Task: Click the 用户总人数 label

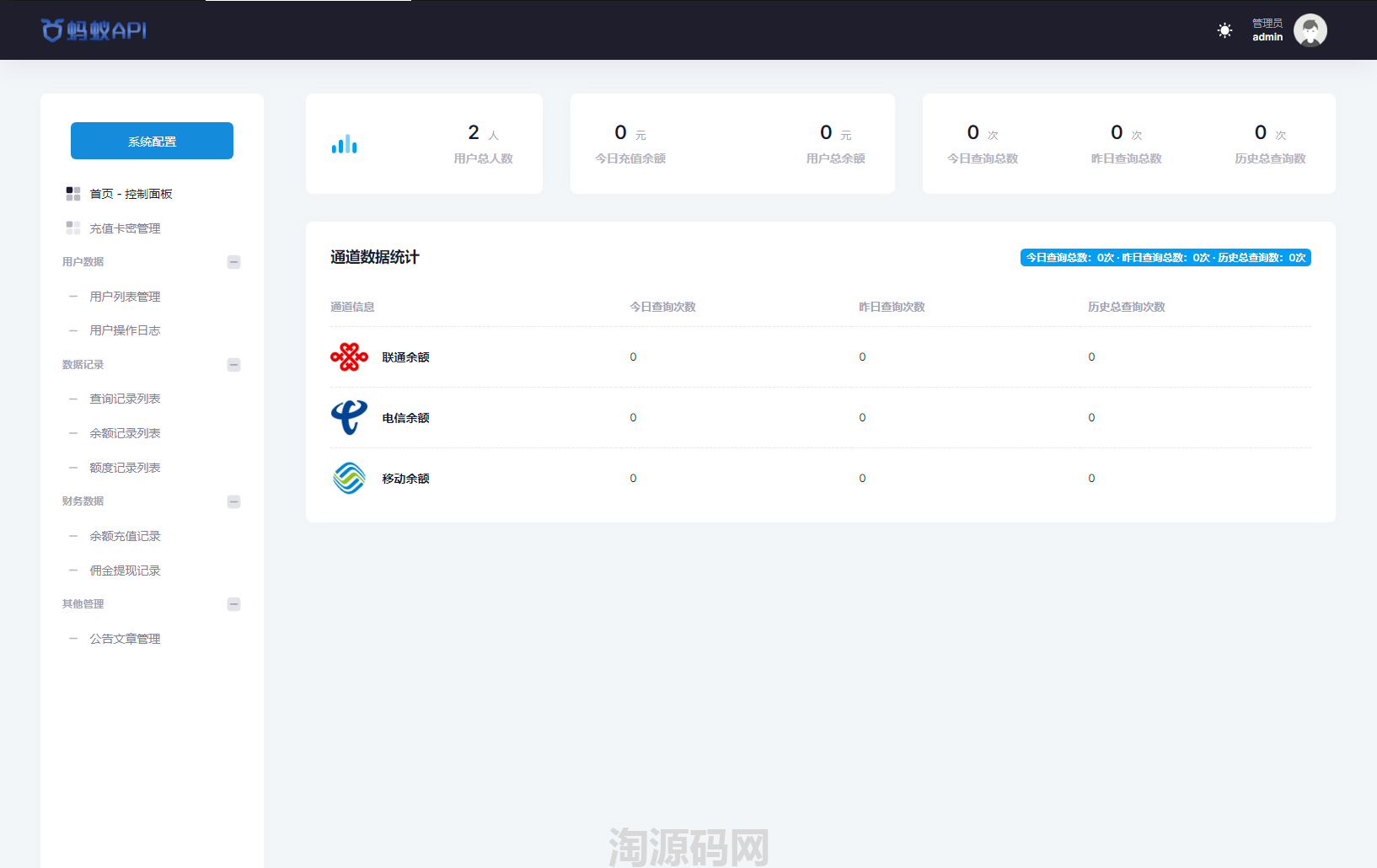Action: (483, 158)
